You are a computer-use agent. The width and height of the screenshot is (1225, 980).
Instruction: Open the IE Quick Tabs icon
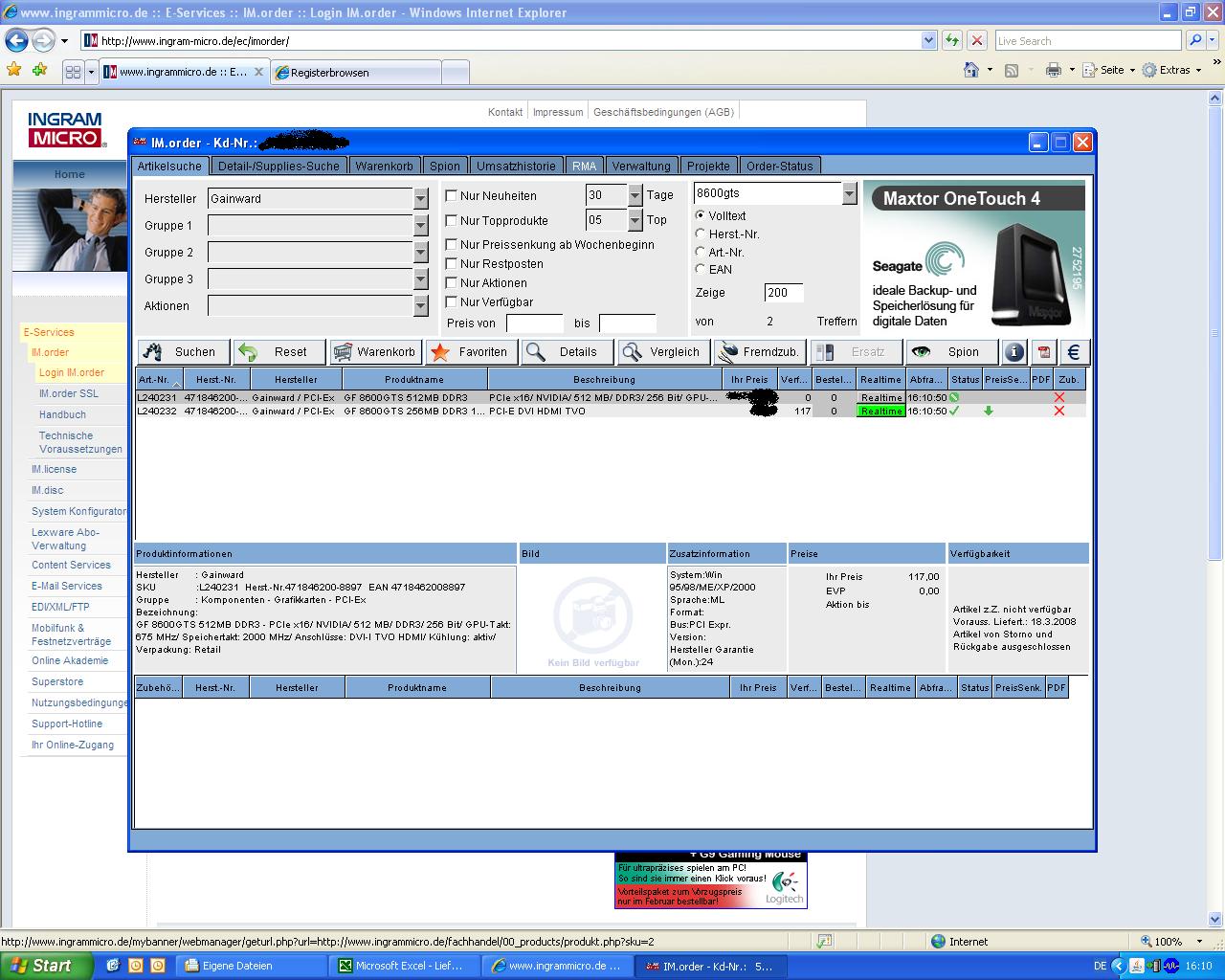(x=73, y=72)
